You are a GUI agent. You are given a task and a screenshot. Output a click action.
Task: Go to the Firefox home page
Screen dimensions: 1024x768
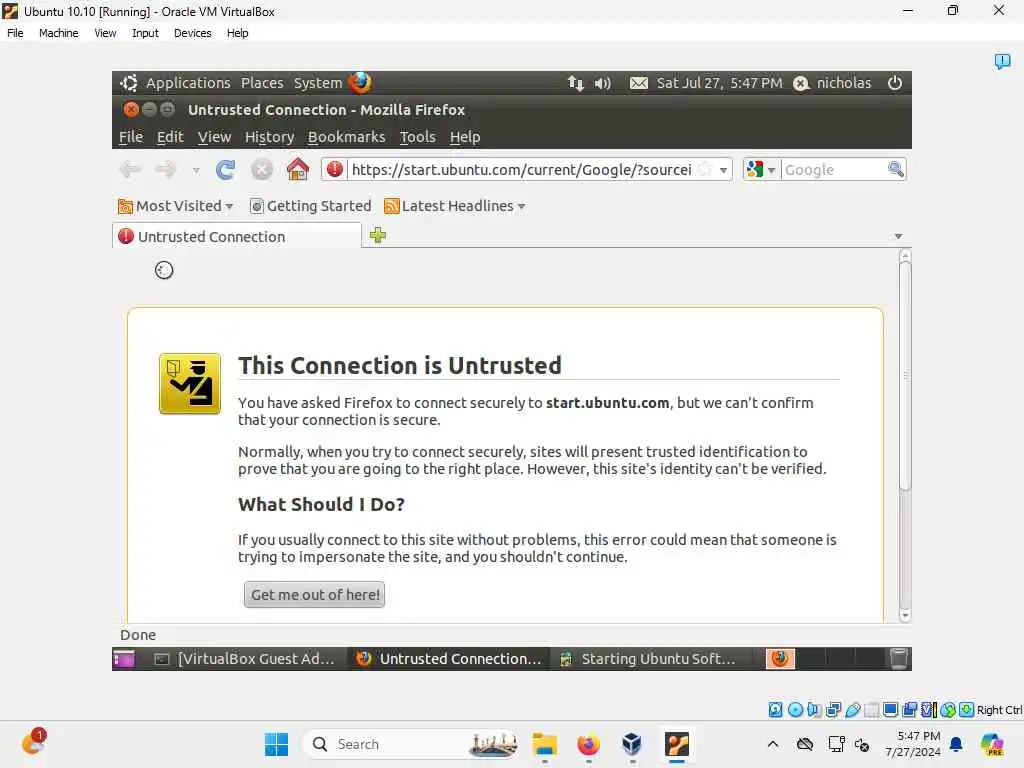(x=298, y=169)
